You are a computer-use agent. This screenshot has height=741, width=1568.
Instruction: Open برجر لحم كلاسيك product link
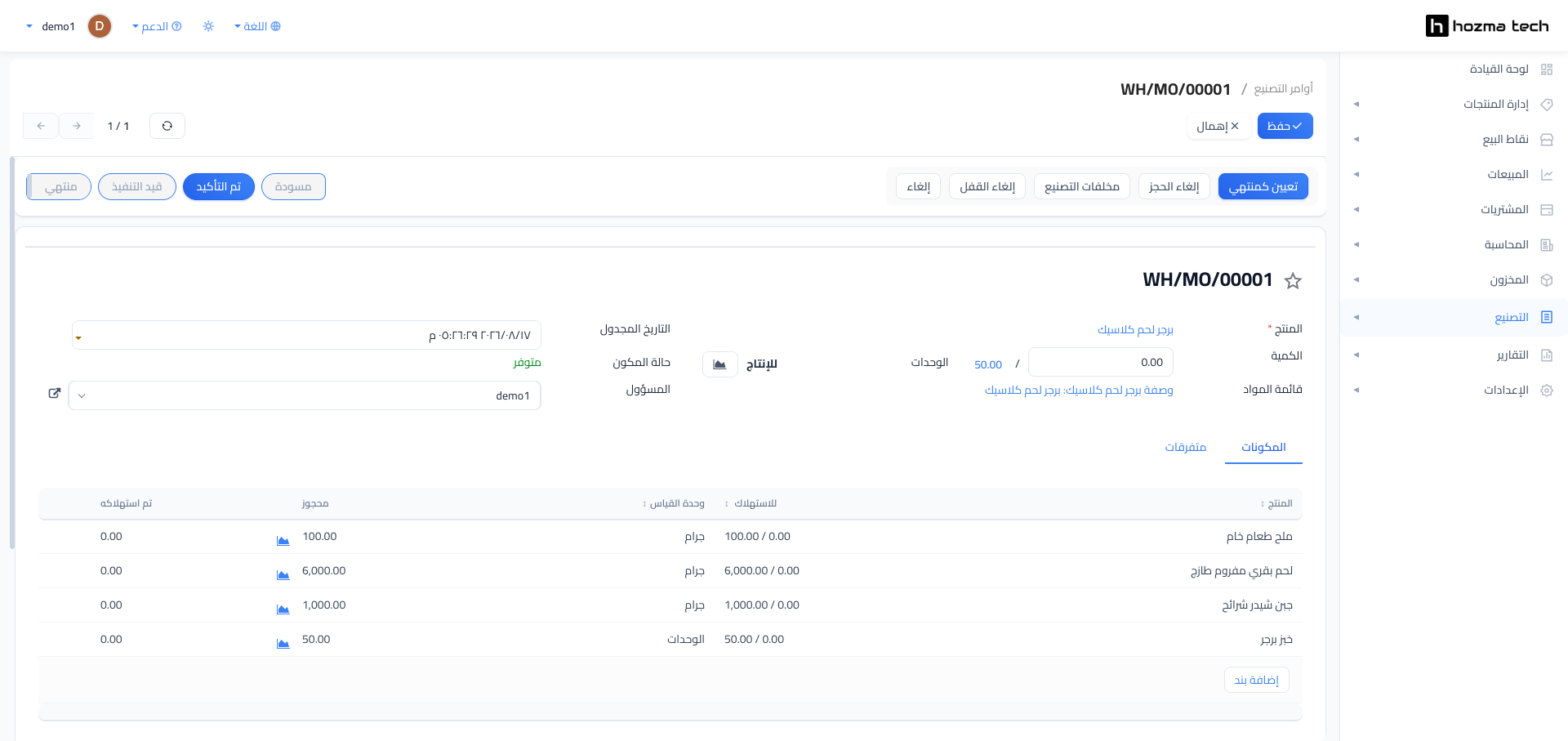click(1135, 329)
